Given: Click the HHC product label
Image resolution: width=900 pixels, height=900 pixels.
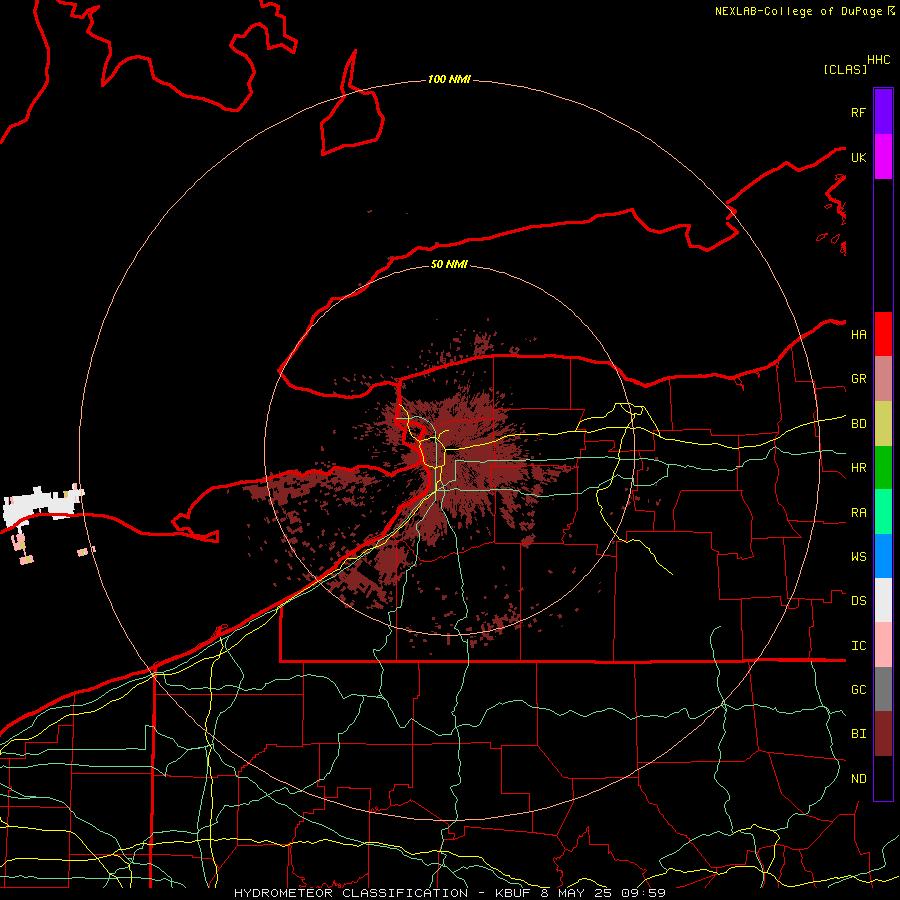Looking at the screenshot, I should coord(878,60).
